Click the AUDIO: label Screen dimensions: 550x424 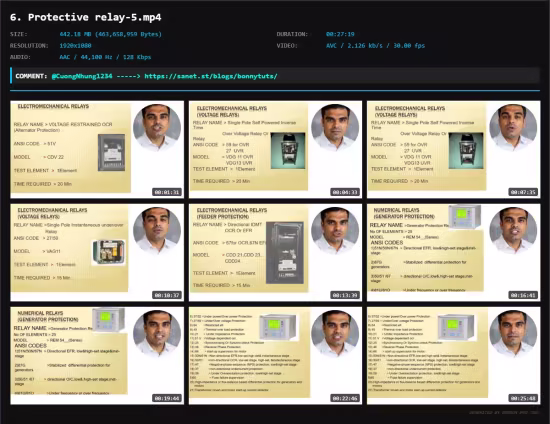(20, 57)
